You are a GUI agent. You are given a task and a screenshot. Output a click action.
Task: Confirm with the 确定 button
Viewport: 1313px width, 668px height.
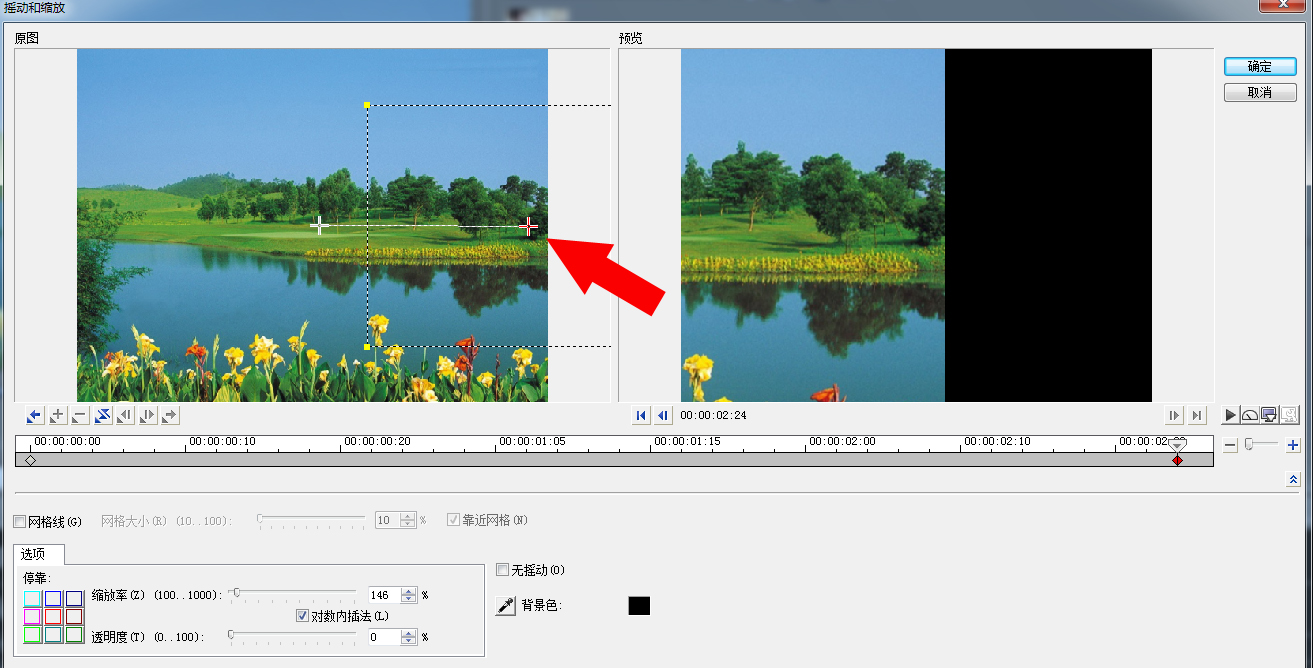point(1260,66)
